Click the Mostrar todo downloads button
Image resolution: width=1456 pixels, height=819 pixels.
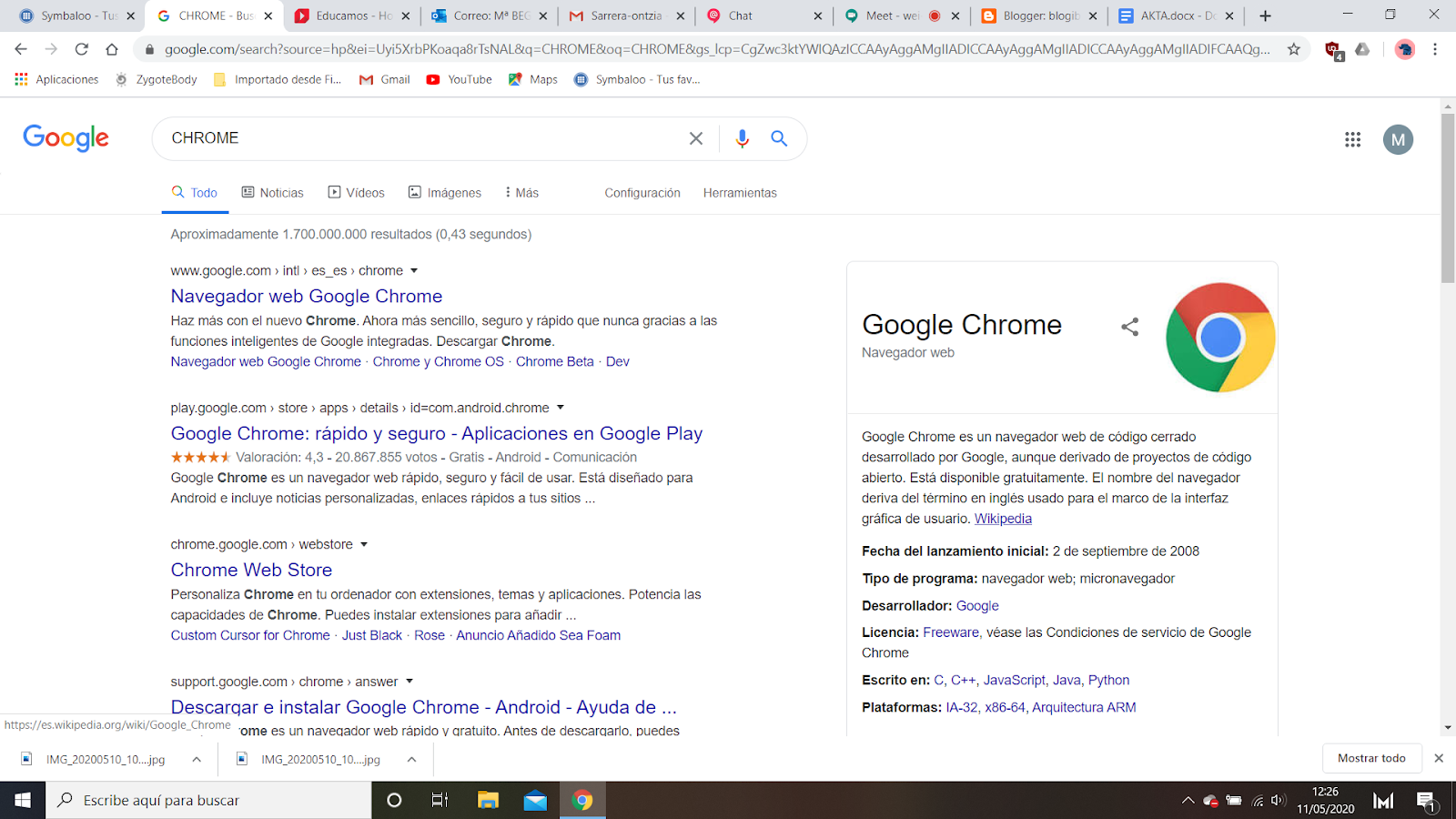pyautogui.click(x=1371, y=758)
